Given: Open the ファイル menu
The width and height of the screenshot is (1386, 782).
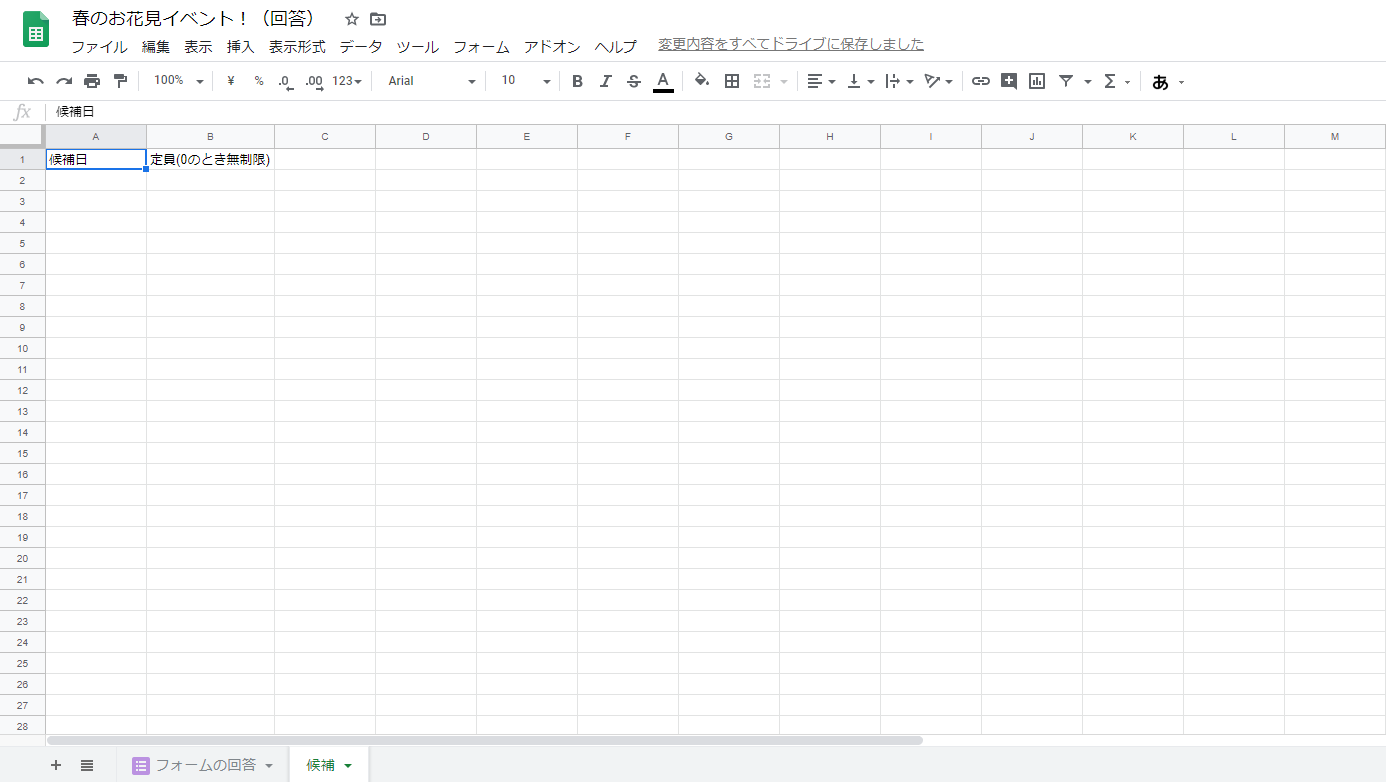Looking at the screenshot, I should coord(99,47).
